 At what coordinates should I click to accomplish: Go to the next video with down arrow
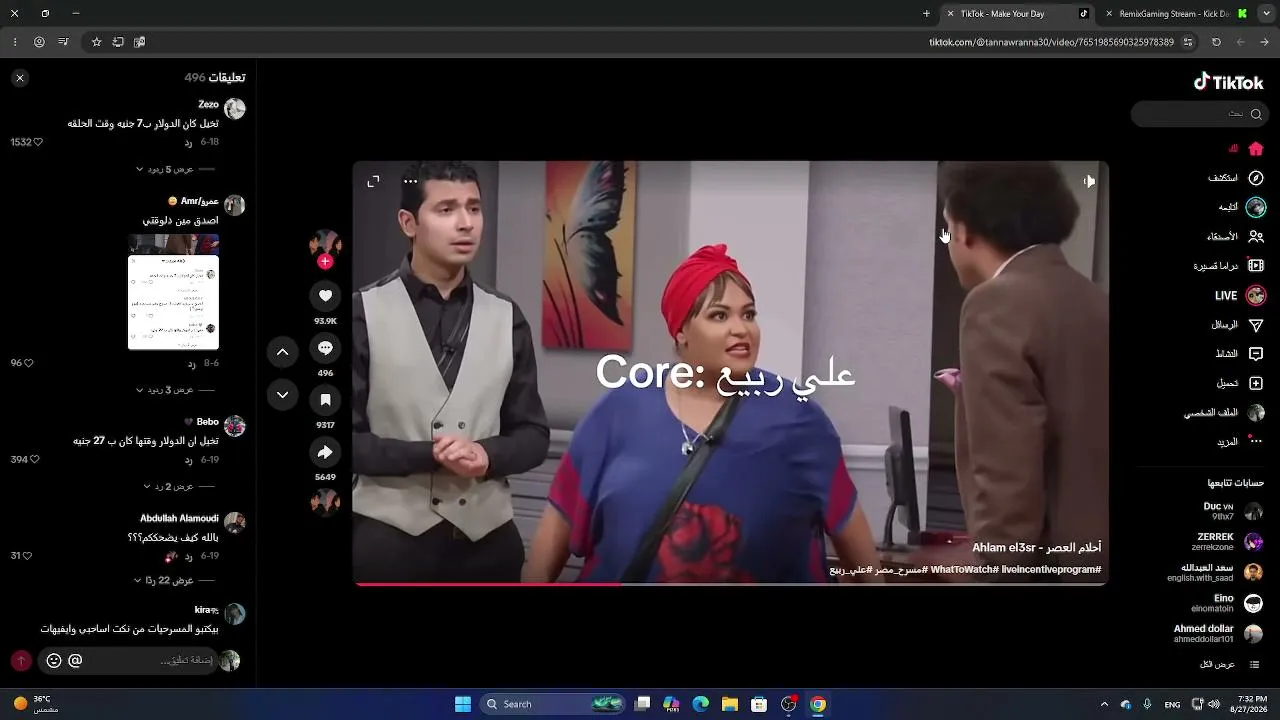point(283,395)
